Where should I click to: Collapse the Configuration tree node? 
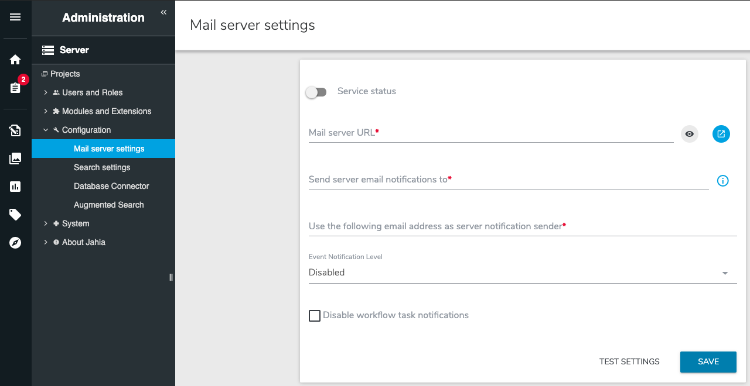pyautogui.click(x=46, y=130)
